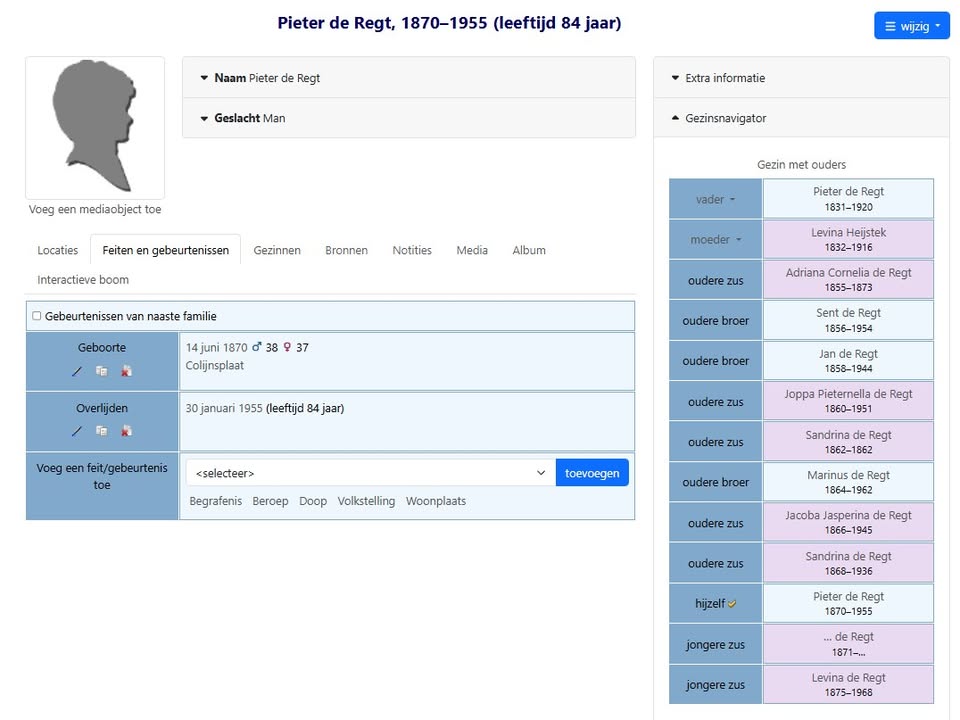960x720 pixels.
Task: Click the Woonplaats quick-add link
Action: [436, 501]
